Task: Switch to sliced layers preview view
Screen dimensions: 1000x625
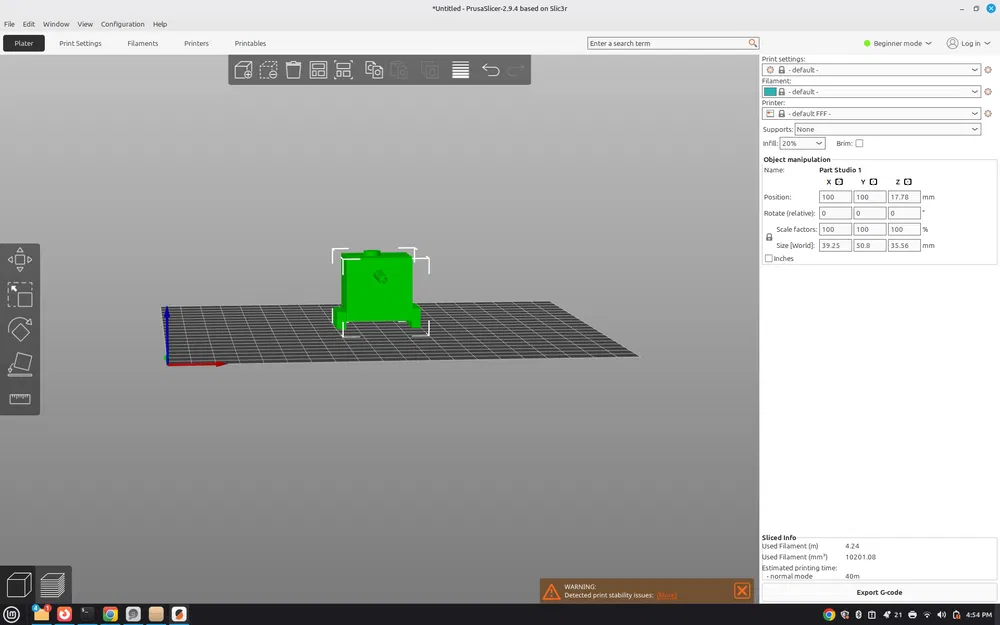Action: (52, 584)
